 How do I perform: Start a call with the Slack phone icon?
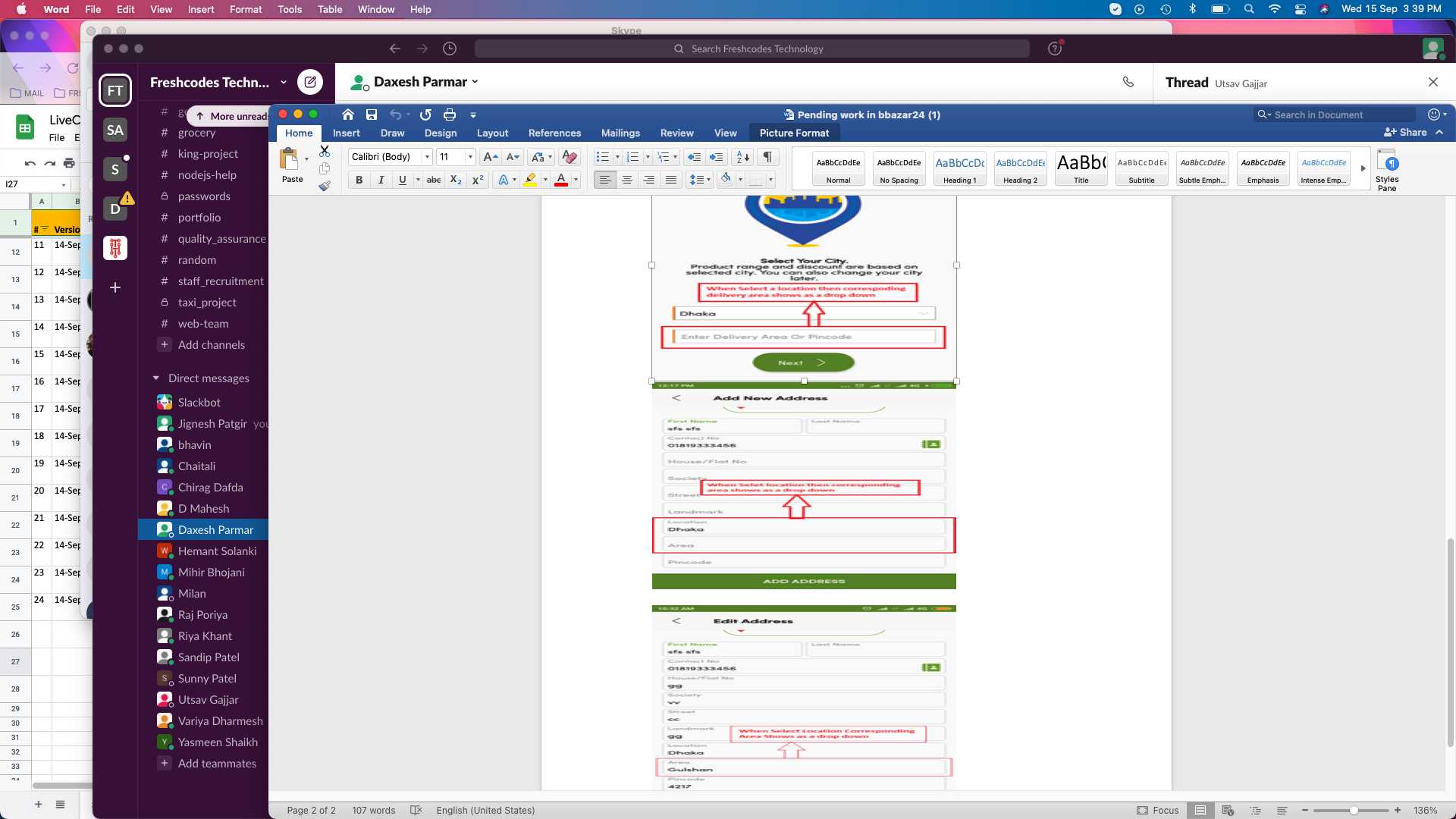[x=1128, y=82]
